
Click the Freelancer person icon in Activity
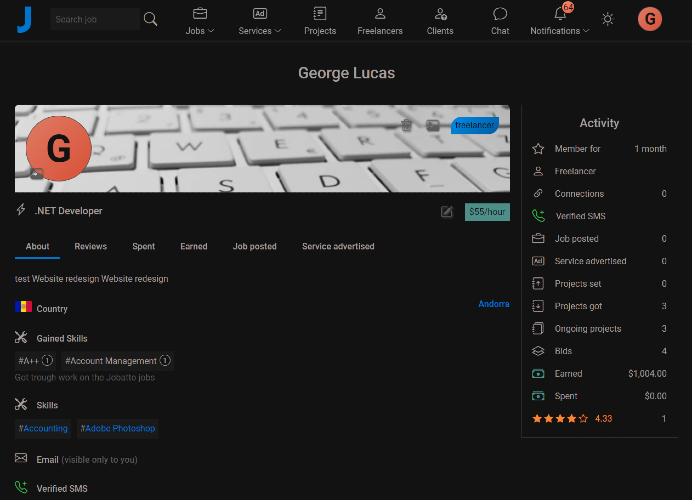point(538,171)
